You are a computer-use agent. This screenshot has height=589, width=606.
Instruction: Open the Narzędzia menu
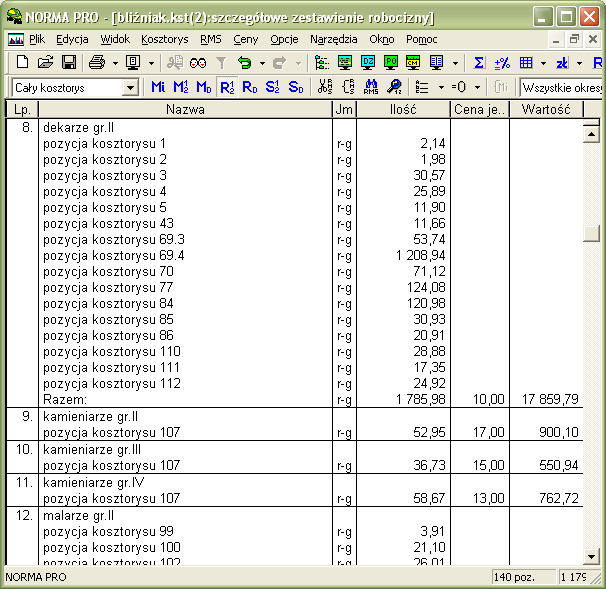[x=334, y=39]
